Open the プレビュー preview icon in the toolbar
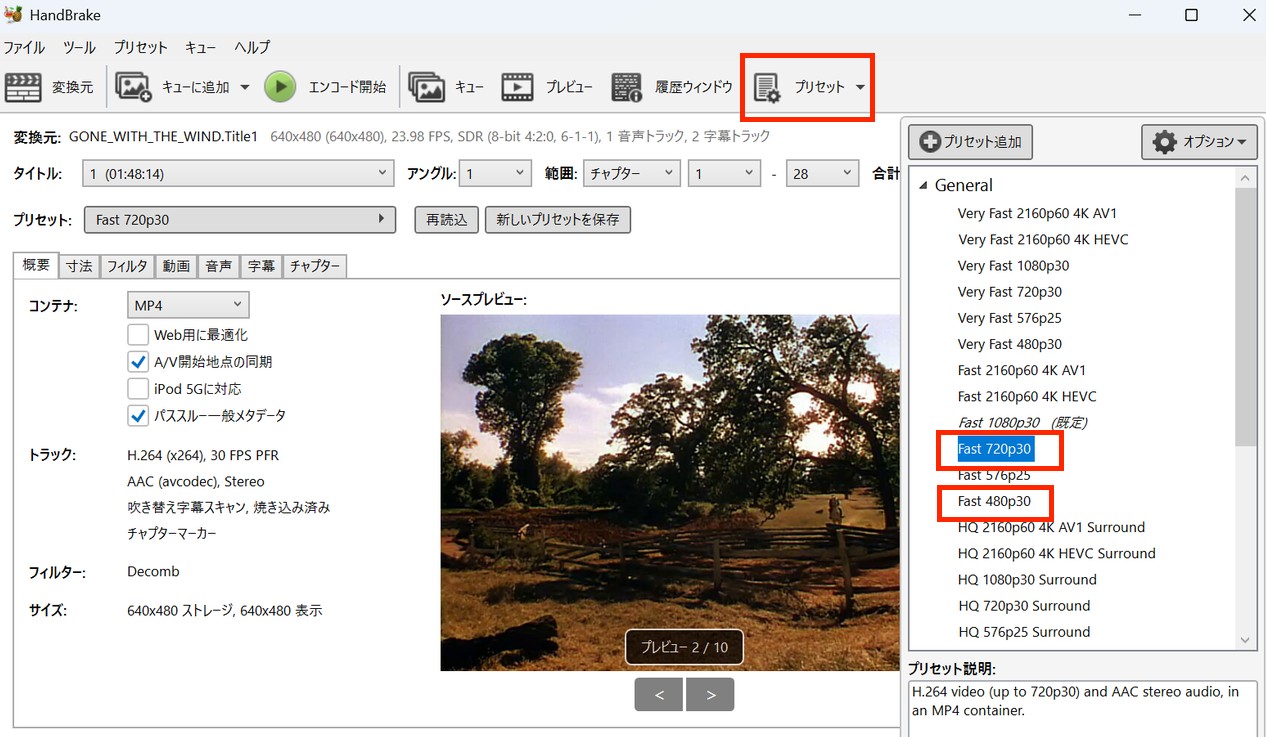The image size is (1266, 737). coord(518,87)
